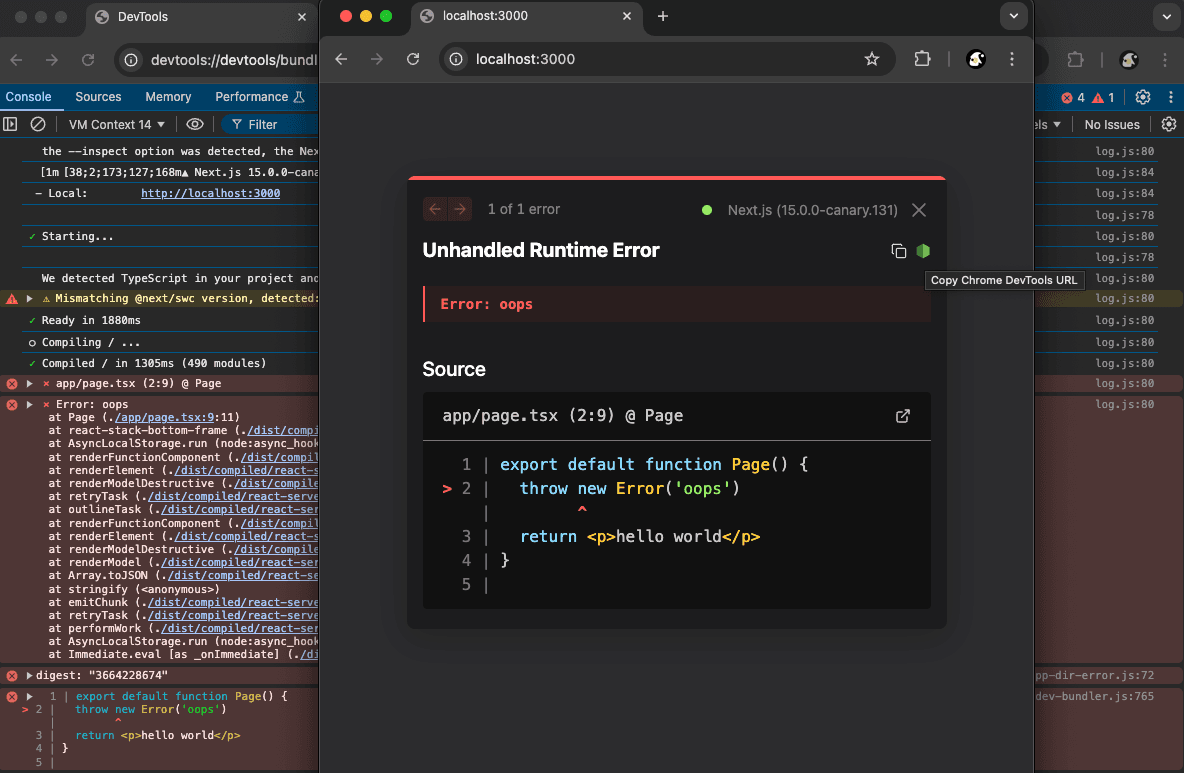The width and height of the screenshot is (1184, 773).
Task: Click the devtools:// address bar in DevTools window
Action: pos(233,60)
